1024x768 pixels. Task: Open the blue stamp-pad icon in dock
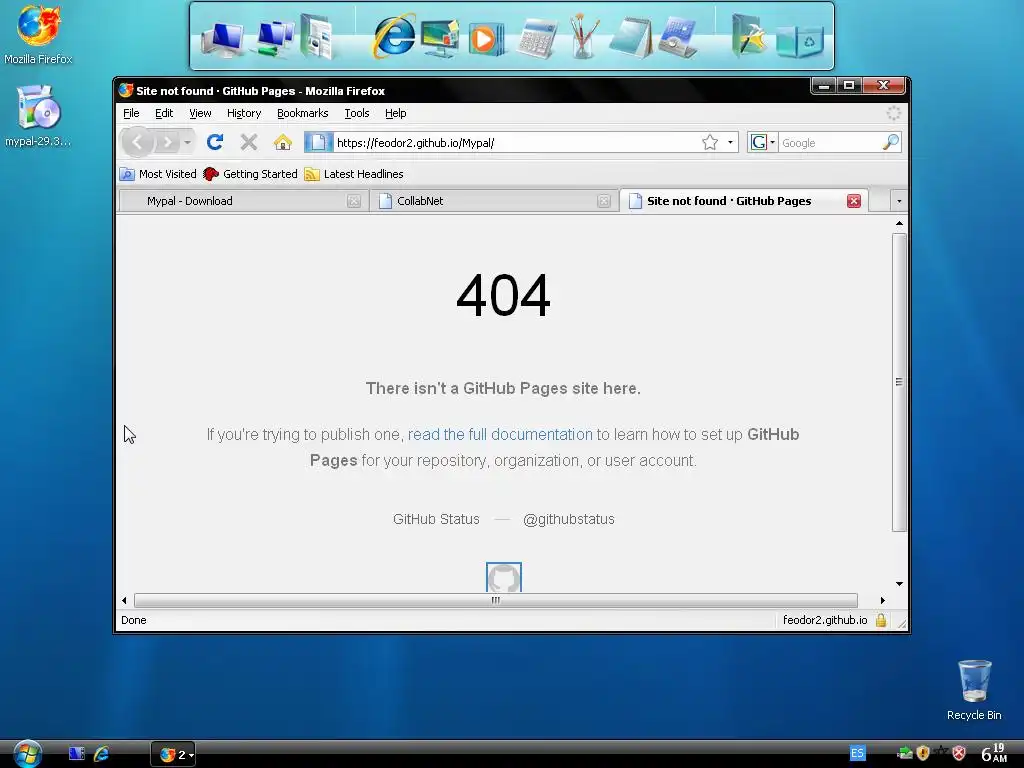pyautogui.click(x=678, y=38)
